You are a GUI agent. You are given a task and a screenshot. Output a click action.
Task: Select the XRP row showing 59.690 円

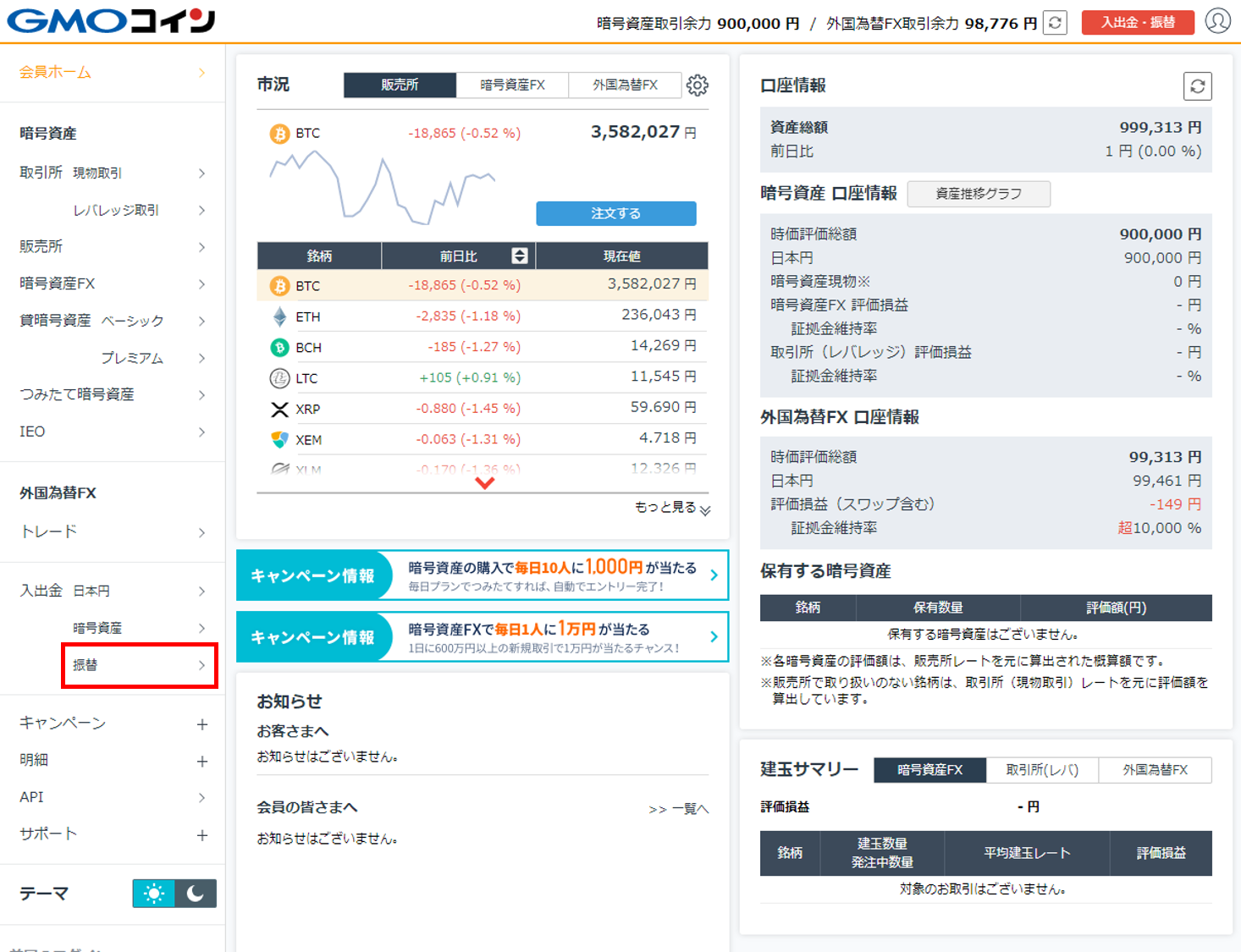click(483, 408)
